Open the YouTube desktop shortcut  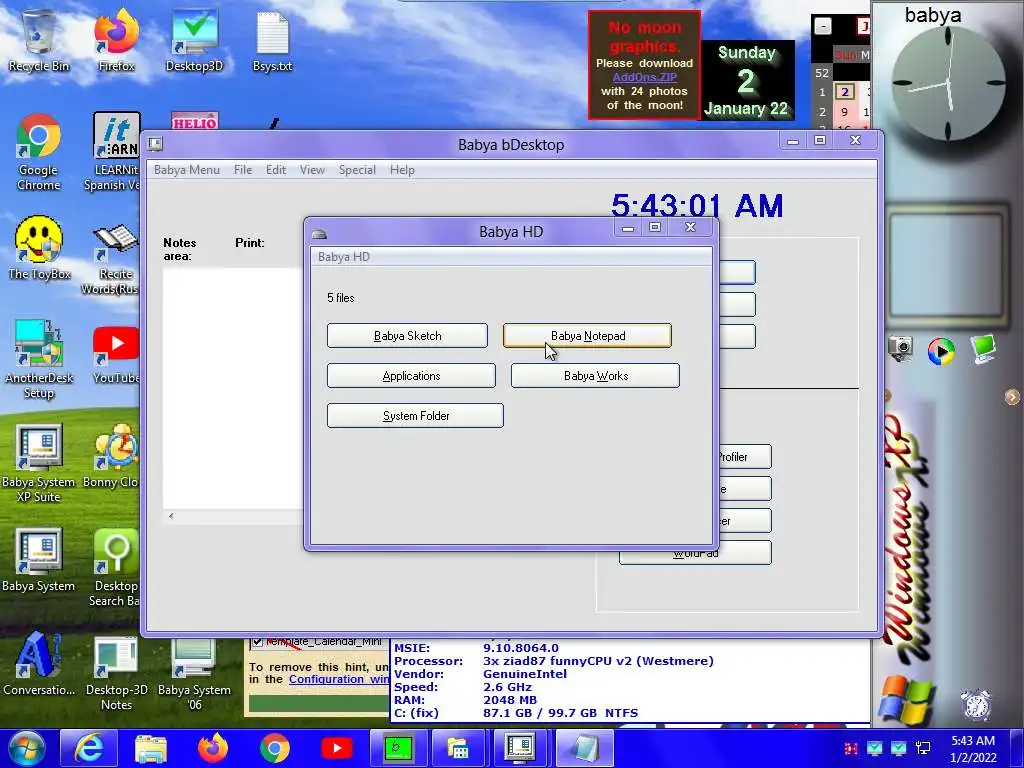pyautogui.click(x=116, y=355)
